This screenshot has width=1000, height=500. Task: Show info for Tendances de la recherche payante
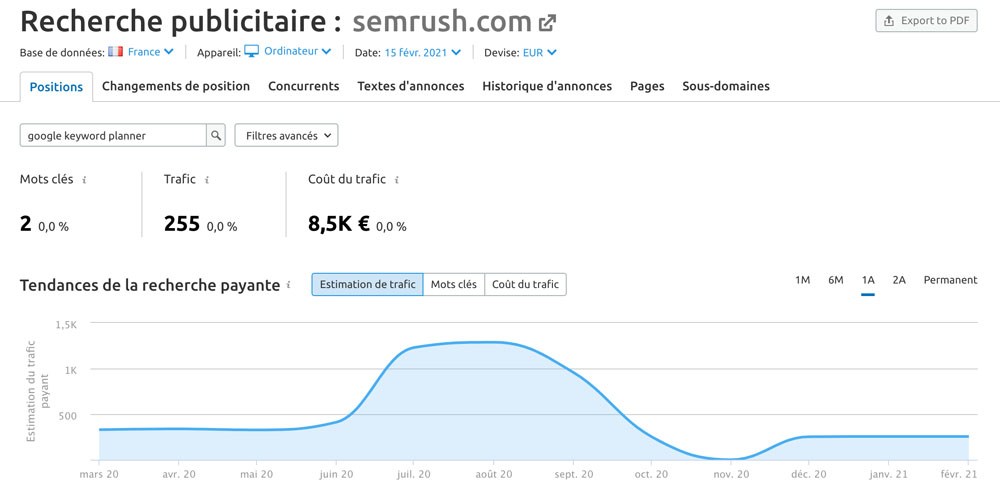[x=289, y=285]
